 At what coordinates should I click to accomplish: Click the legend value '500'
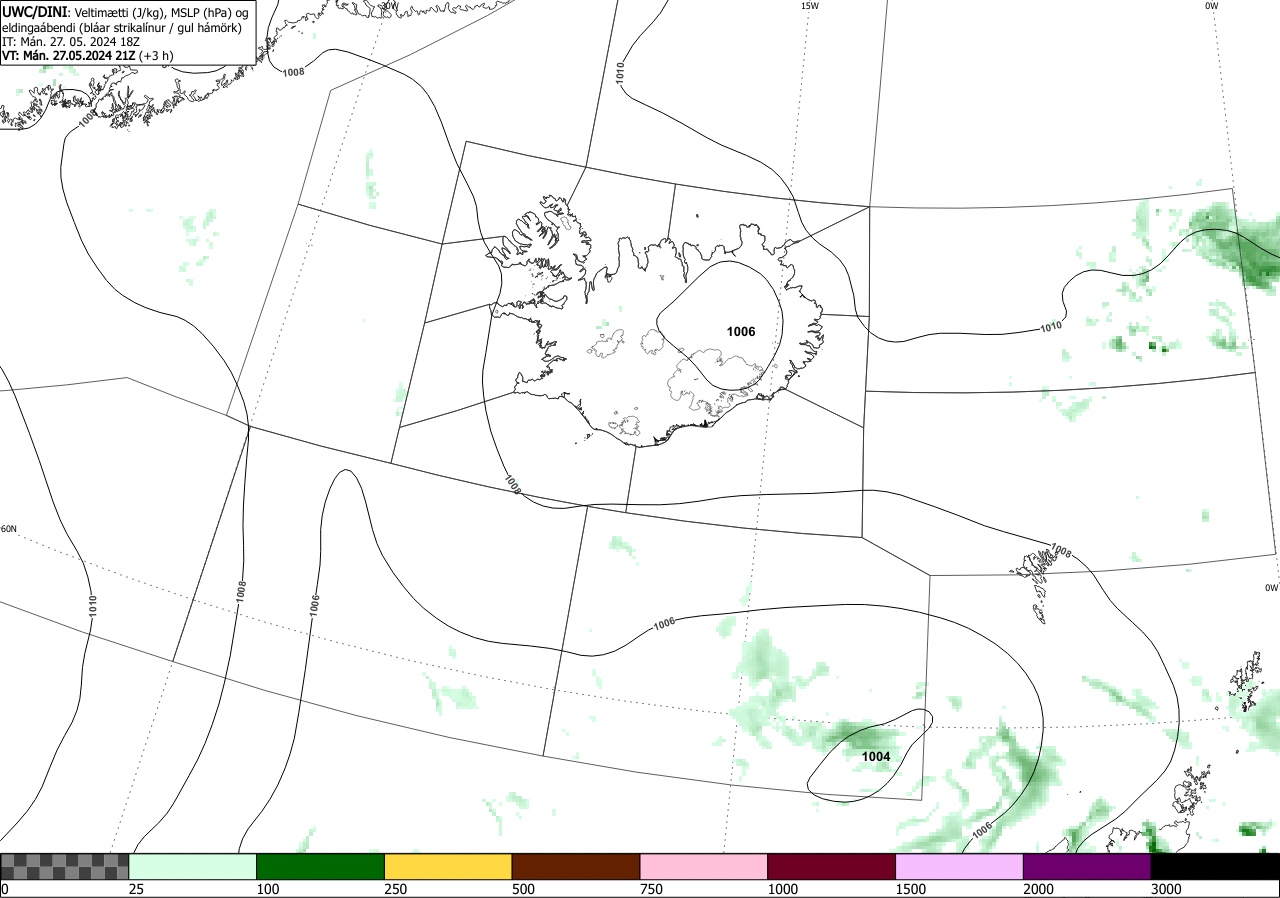point(523,889)
